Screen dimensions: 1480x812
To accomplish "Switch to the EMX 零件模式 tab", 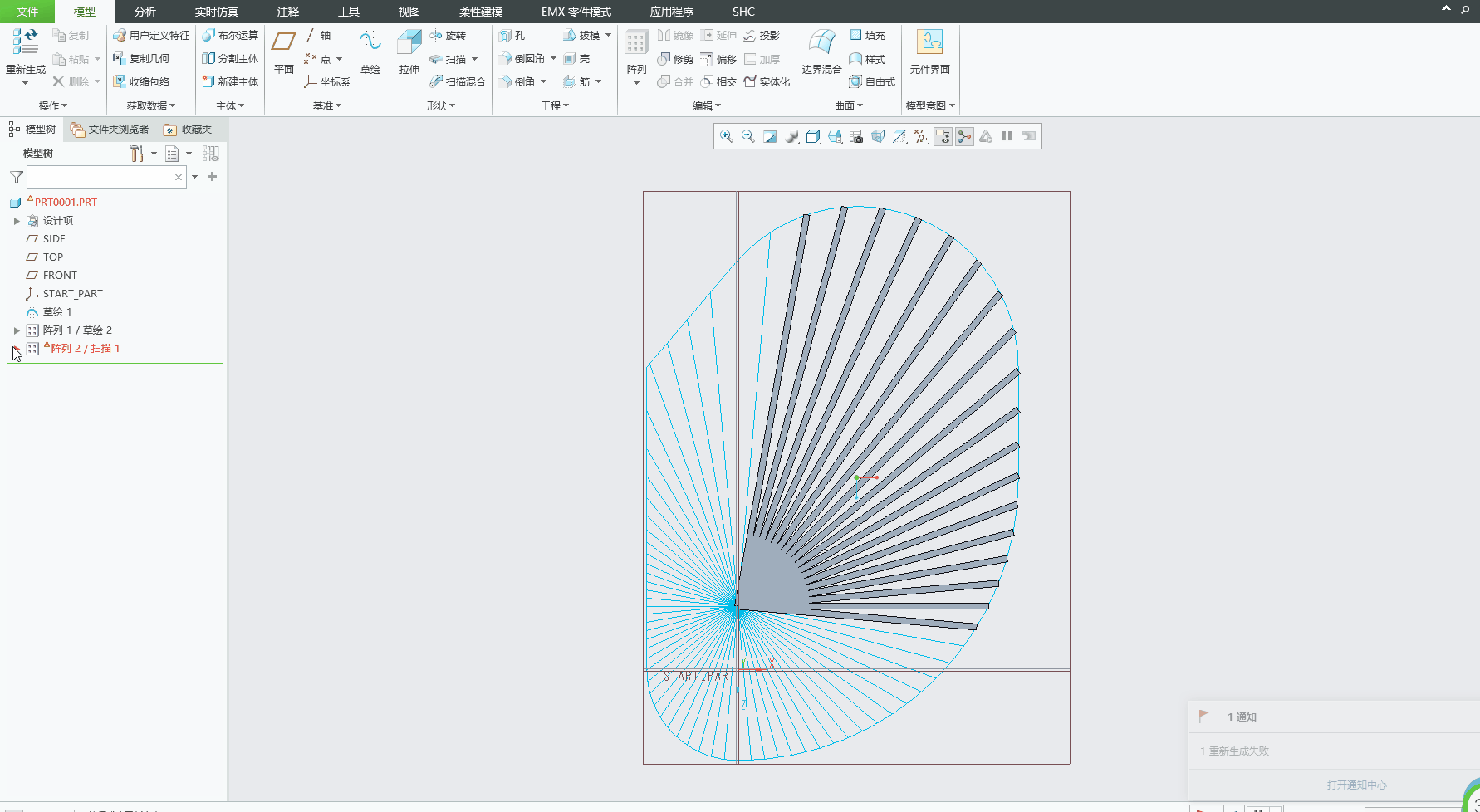I will click(x=576, y=12).
